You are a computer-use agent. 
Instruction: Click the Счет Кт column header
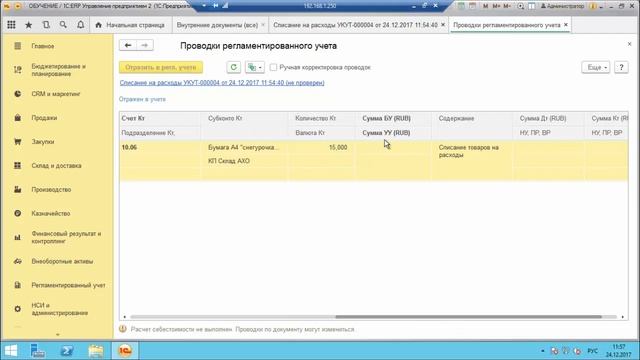(x=160, y=118)
